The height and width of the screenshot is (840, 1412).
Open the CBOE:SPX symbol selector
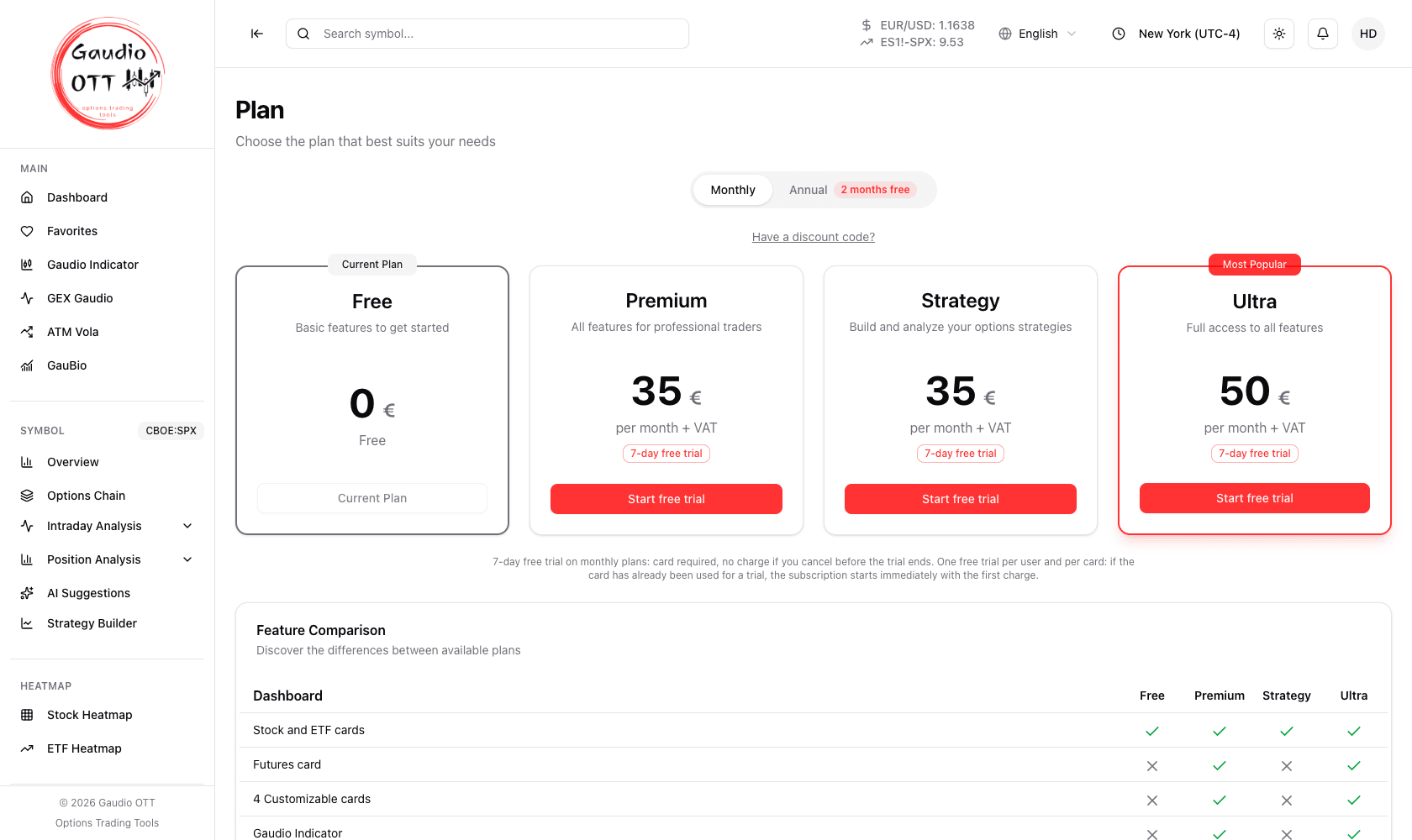point(171,431)
